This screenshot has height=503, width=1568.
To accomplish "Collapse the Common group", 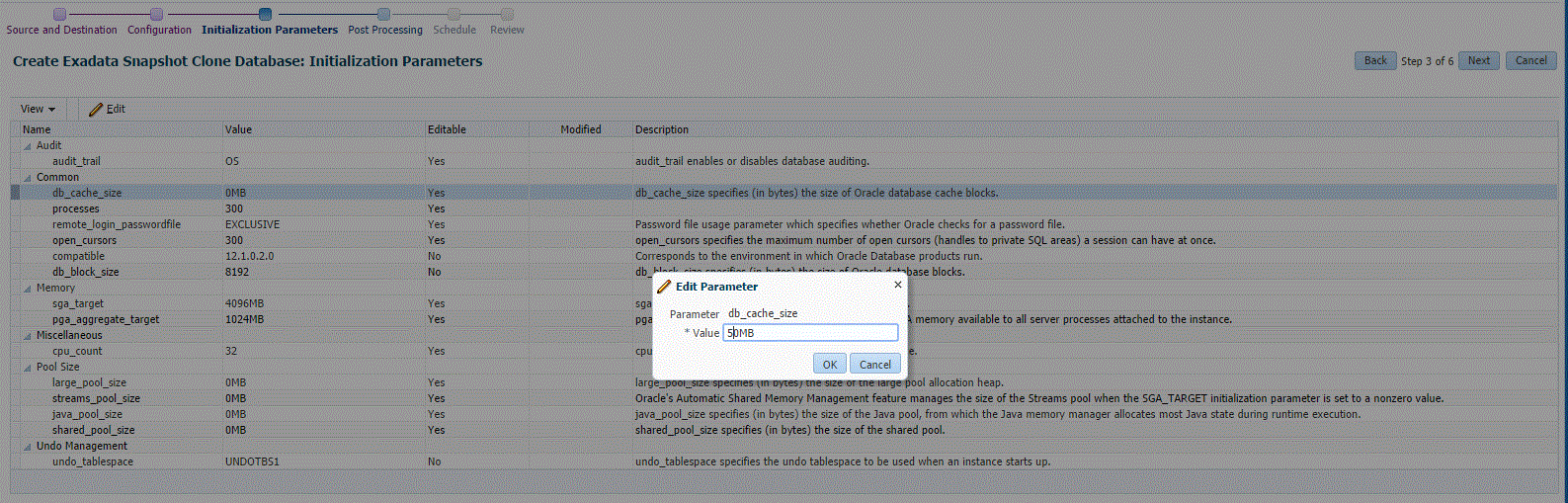I will point(28,178).
